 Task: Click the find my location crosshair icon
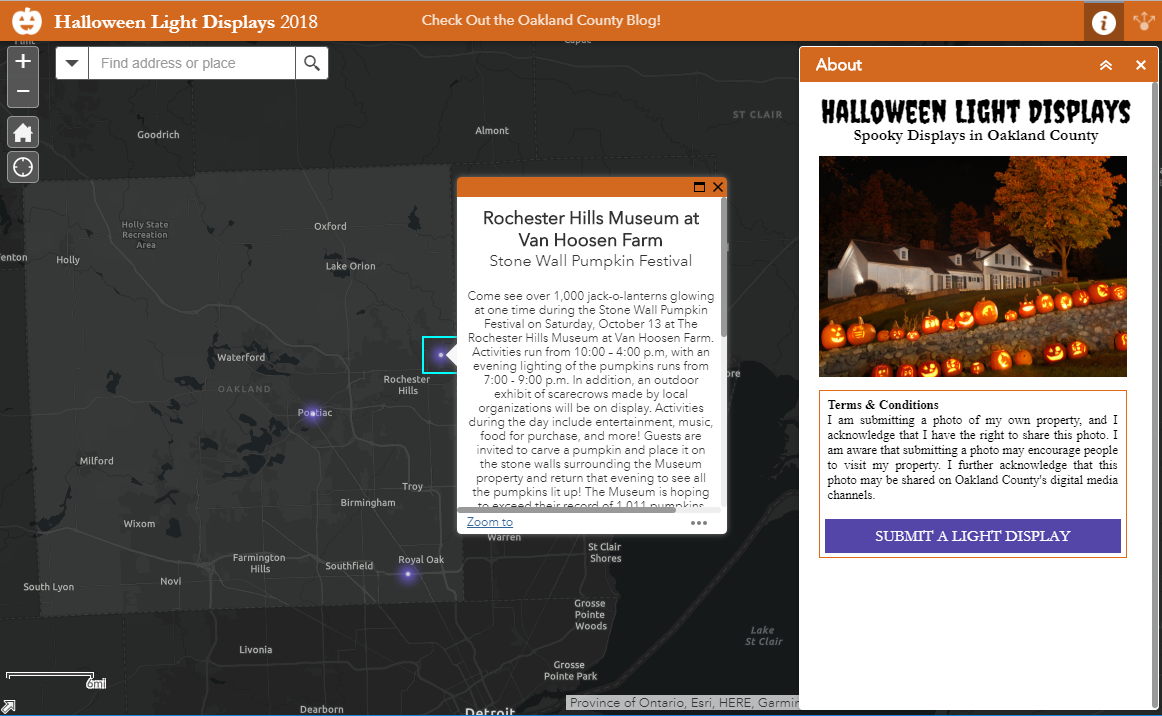point(22,166)
